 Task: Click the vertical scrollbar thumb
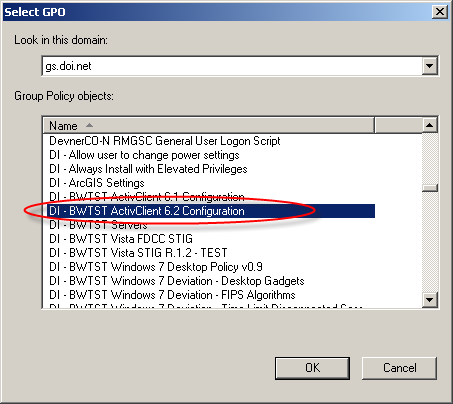(429, 188)
